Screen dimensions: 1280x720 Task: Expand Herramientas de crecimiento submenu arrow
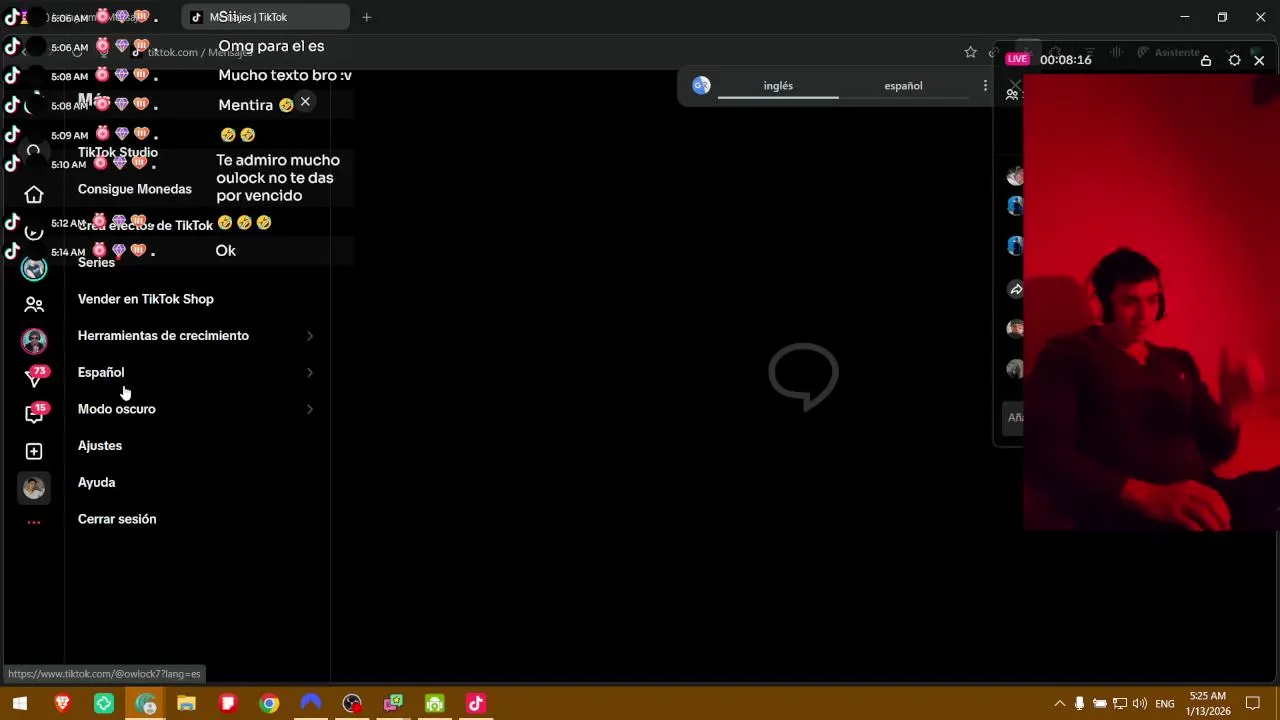(x=310, y=336)
